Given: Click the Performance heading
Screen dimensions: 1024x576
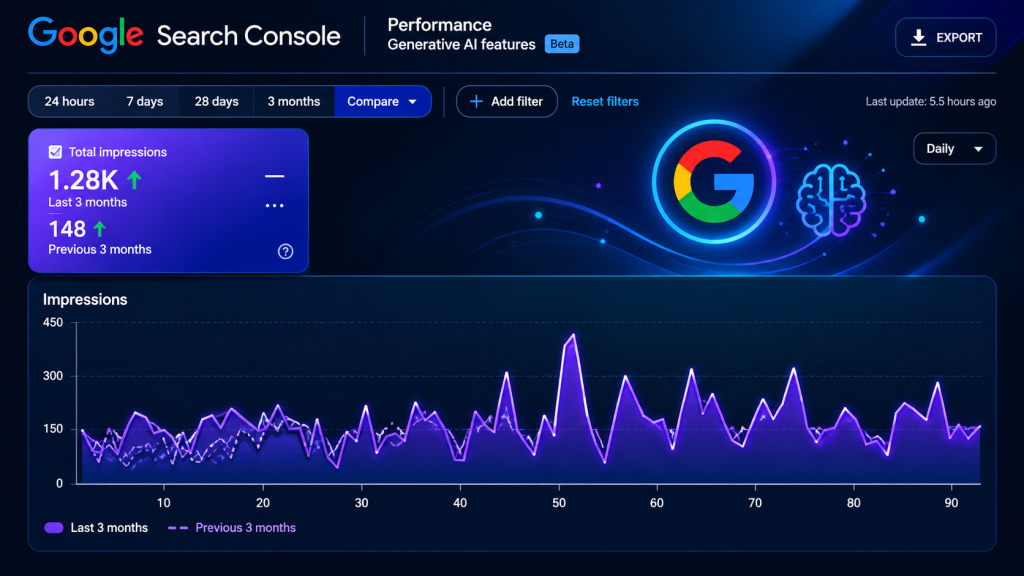Looking at the screenshot, I should pos(440,25).
